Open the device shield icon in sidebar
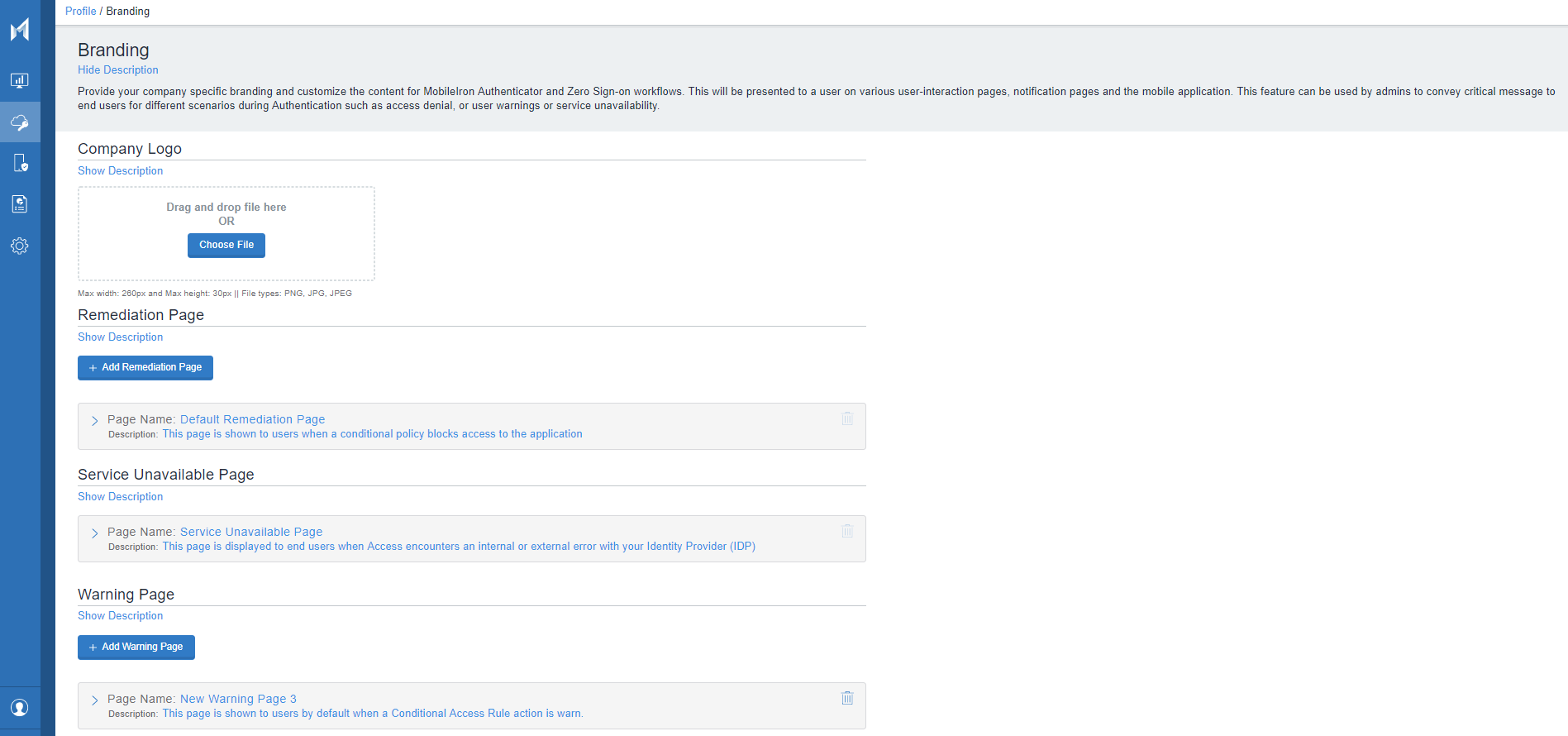Viewport: 1568px width, 736px height. (x=20, y=163)
